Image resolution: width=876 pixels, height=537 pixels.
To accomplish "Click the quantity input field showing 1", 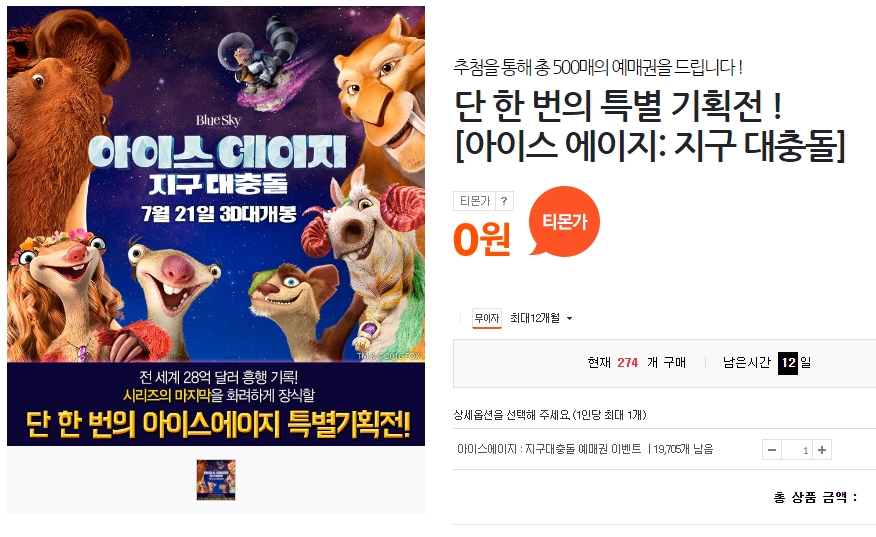I will (797, 450).
